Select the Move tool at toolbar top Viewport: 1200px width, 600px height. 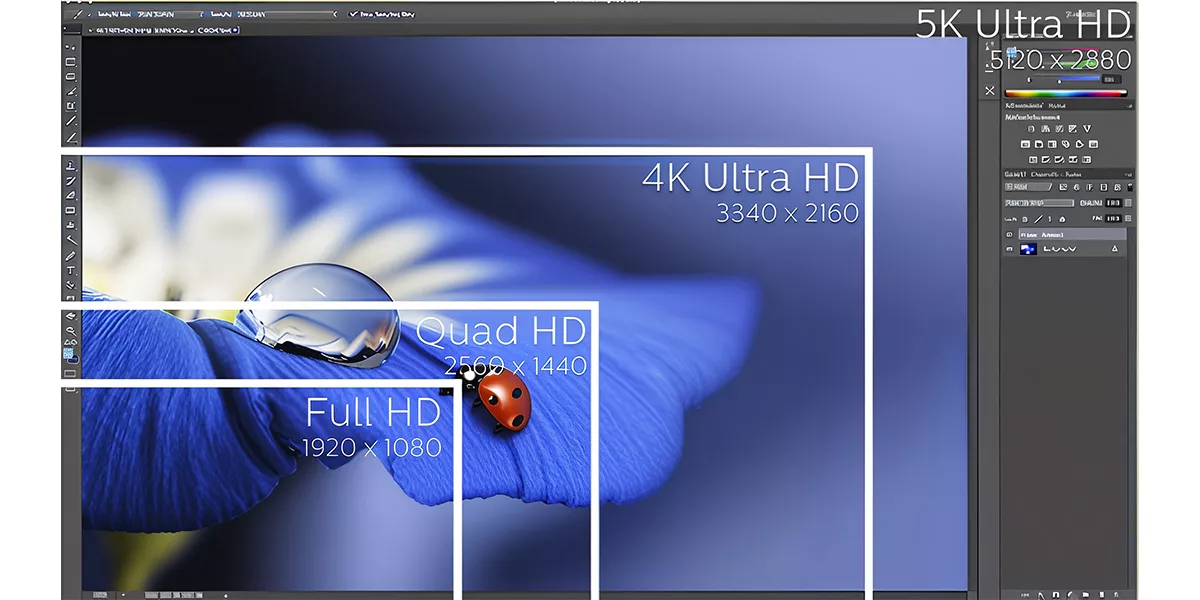coord(69,45)
